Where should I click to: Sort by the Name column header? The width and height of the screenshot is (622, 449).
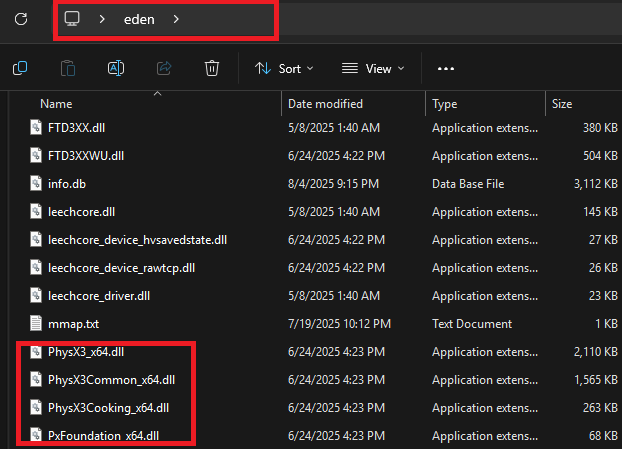point(56,104)
